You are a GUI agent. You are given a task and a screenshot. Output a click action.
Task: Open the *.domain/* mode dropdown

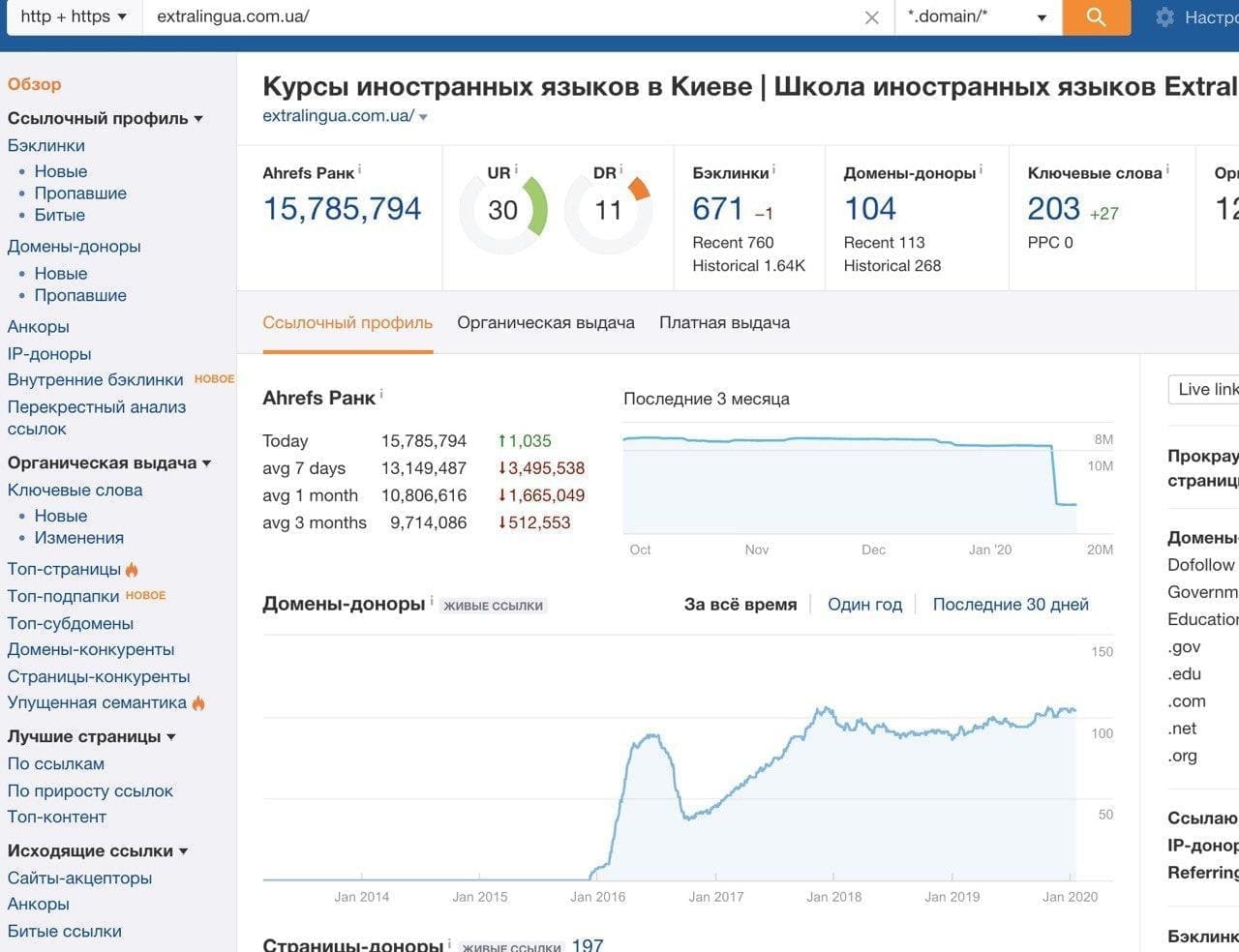pyautogui.click(x=978, y=16)
